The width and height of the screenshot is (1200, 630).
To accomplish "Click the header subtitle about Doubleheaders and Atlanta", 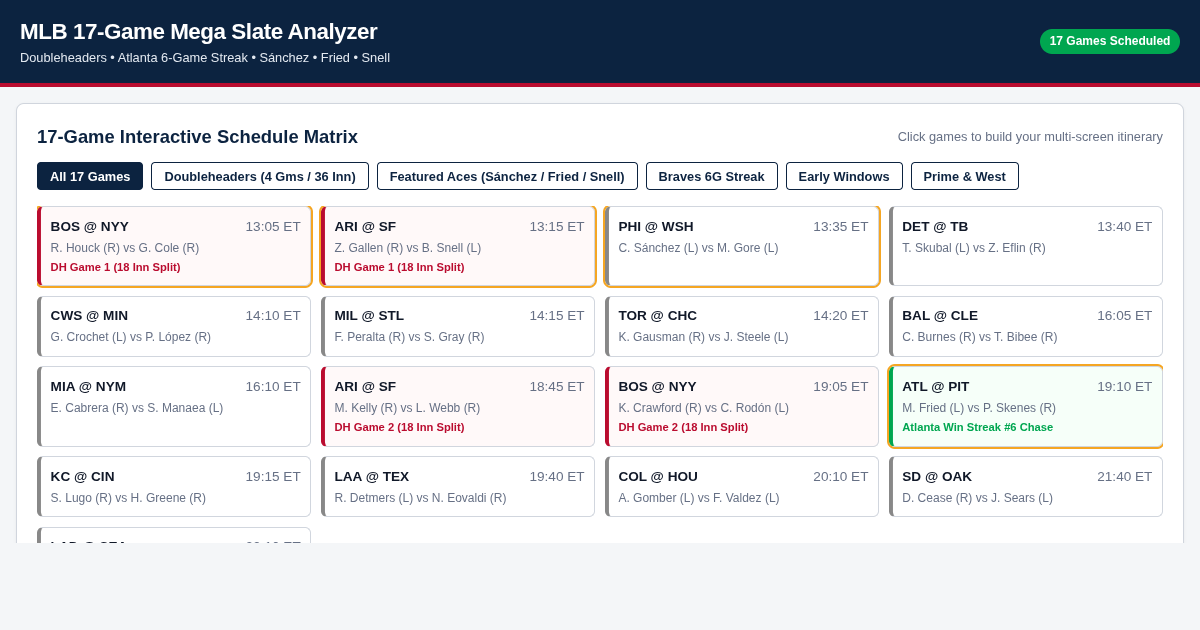I will pos(205,58).
